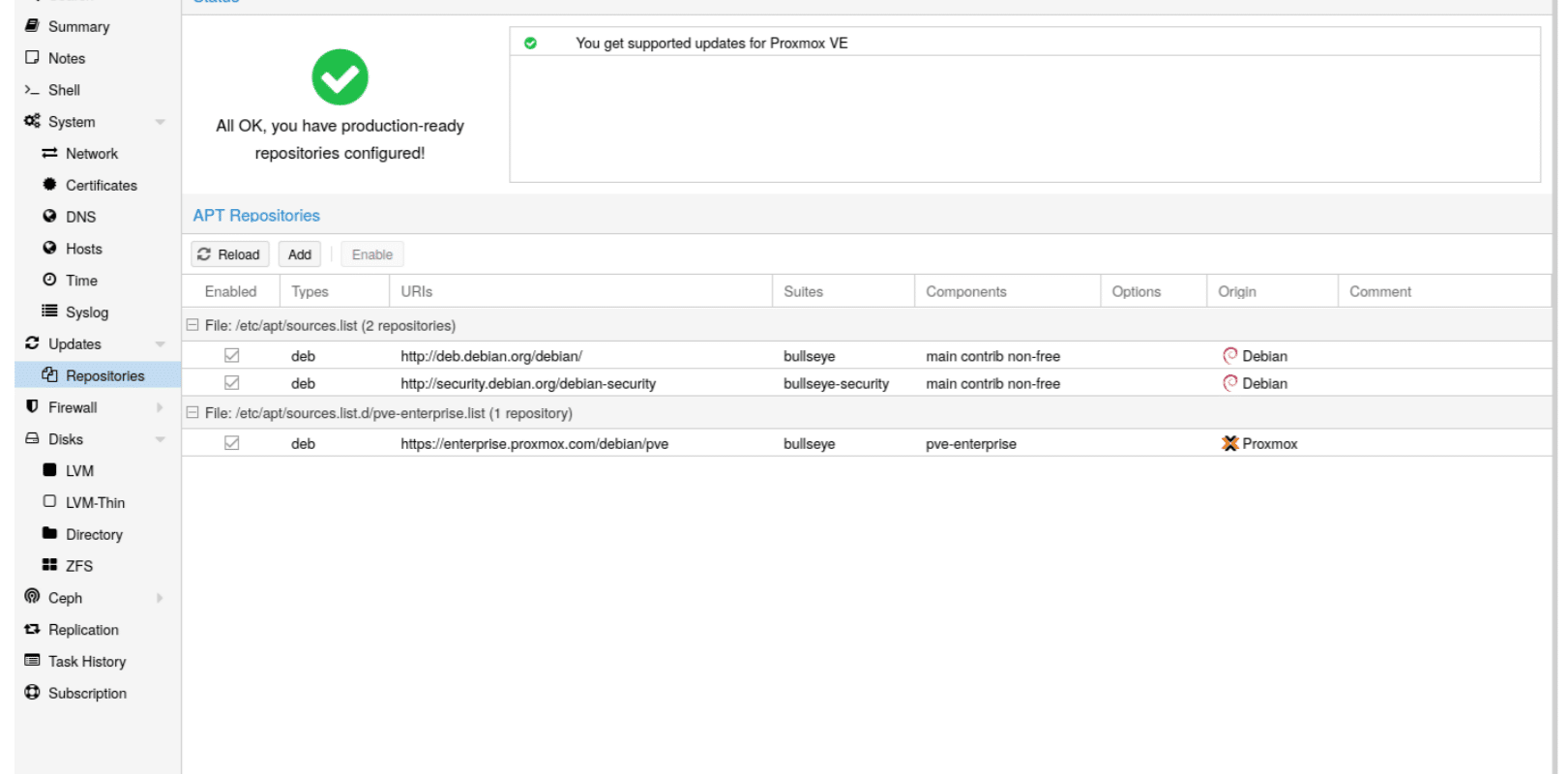Expand the Ceph submenu arrow
Viewport: 1568px width, 774px height.
160,598
